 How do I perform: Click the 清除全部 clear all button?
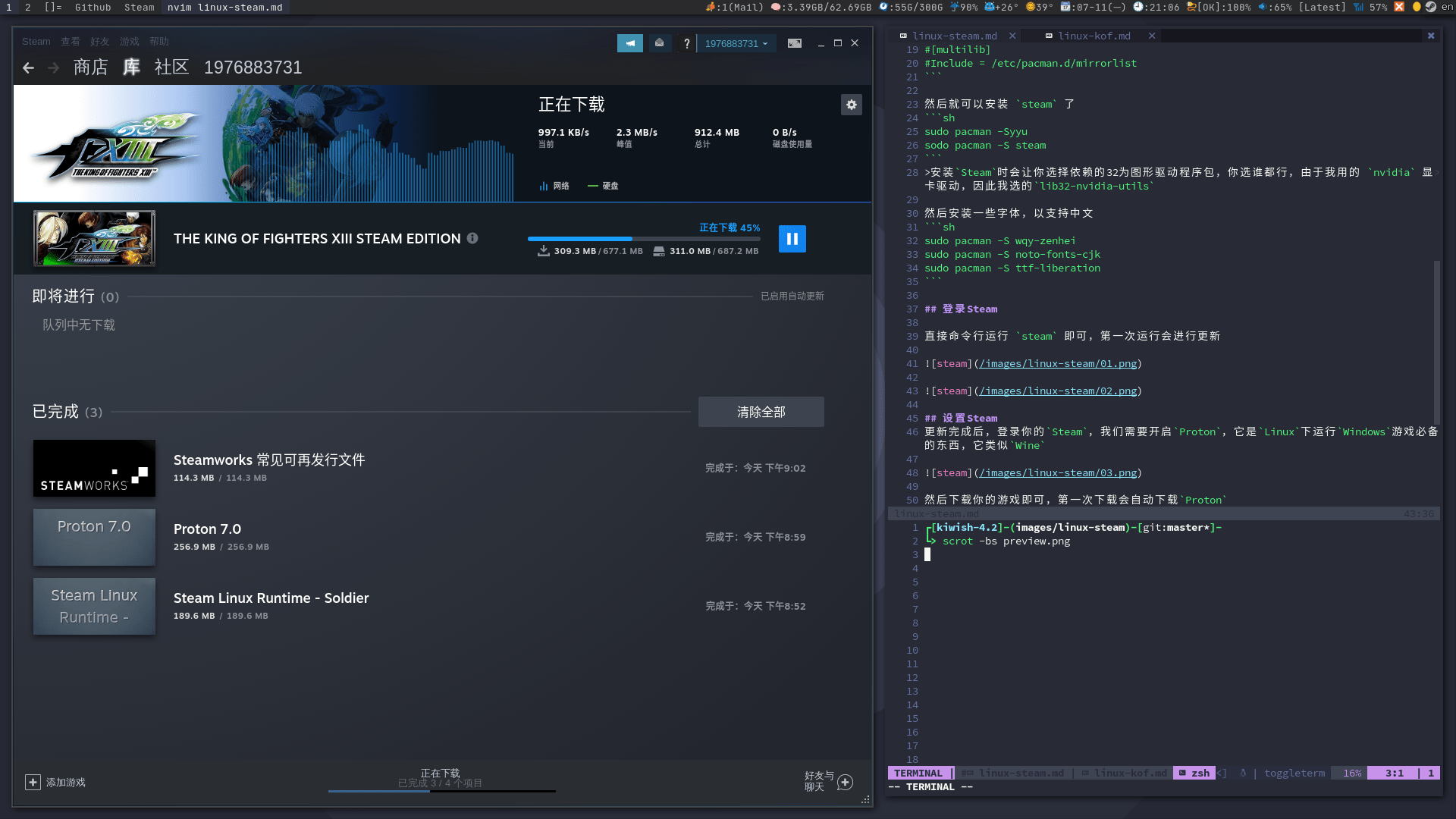(x=761, y=412)
